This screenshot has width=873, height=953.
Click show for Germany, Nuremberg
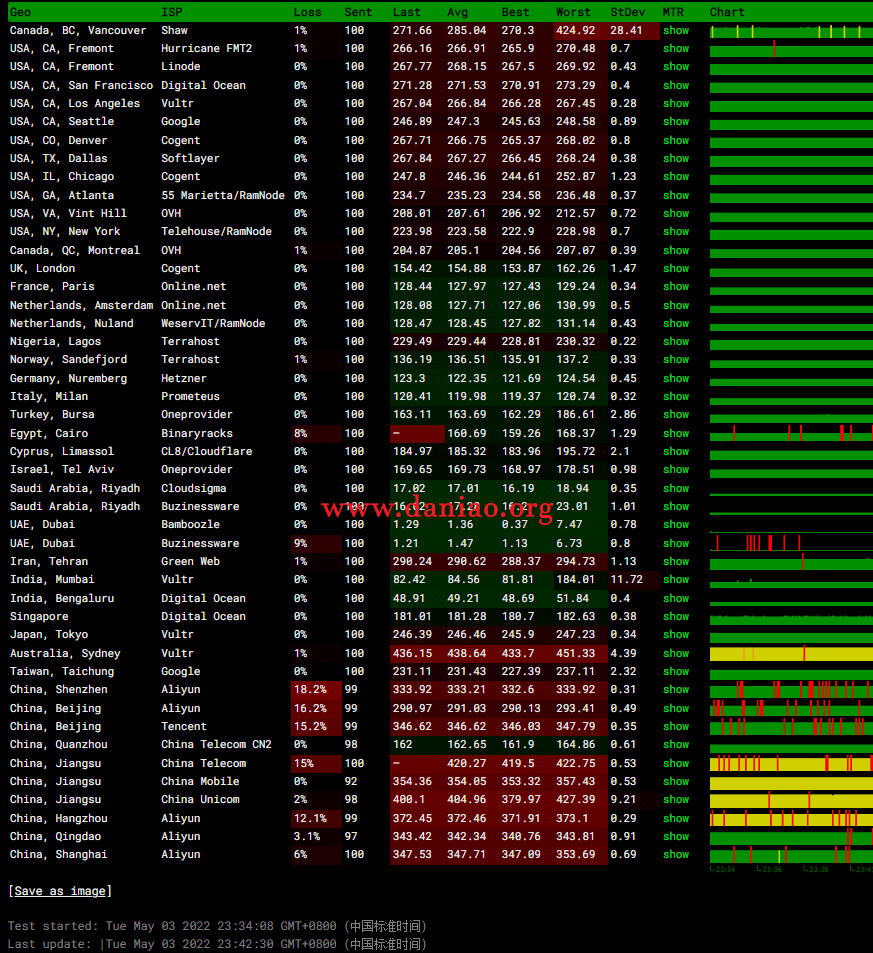click(676, 379)
